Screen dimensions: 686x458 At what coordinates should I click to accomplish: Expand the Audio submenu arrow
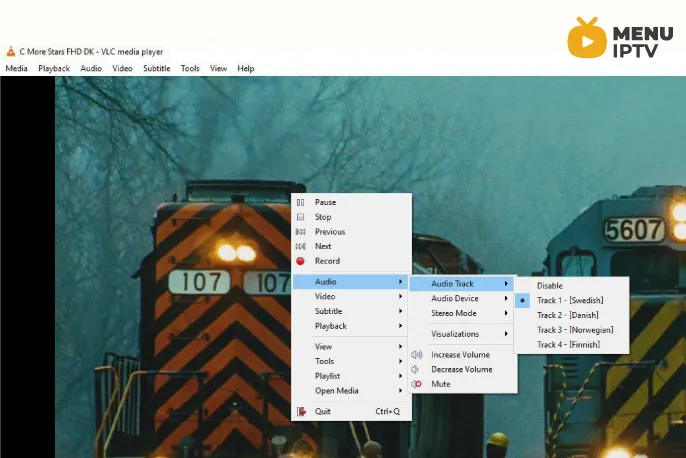tap(400, 282)
